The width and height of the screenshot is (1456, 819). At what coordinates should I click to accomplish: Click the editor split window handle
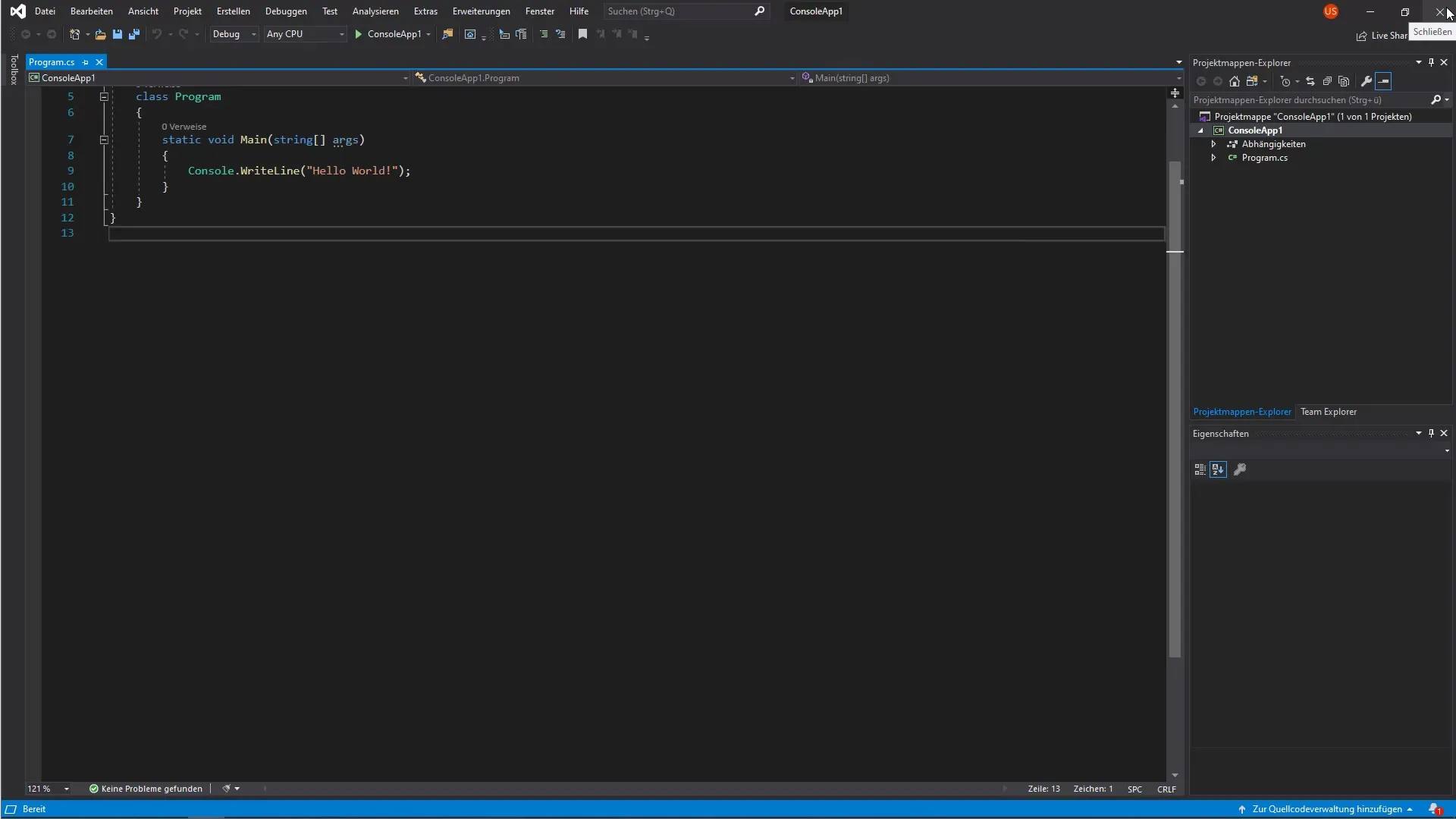coord(1175,93)
